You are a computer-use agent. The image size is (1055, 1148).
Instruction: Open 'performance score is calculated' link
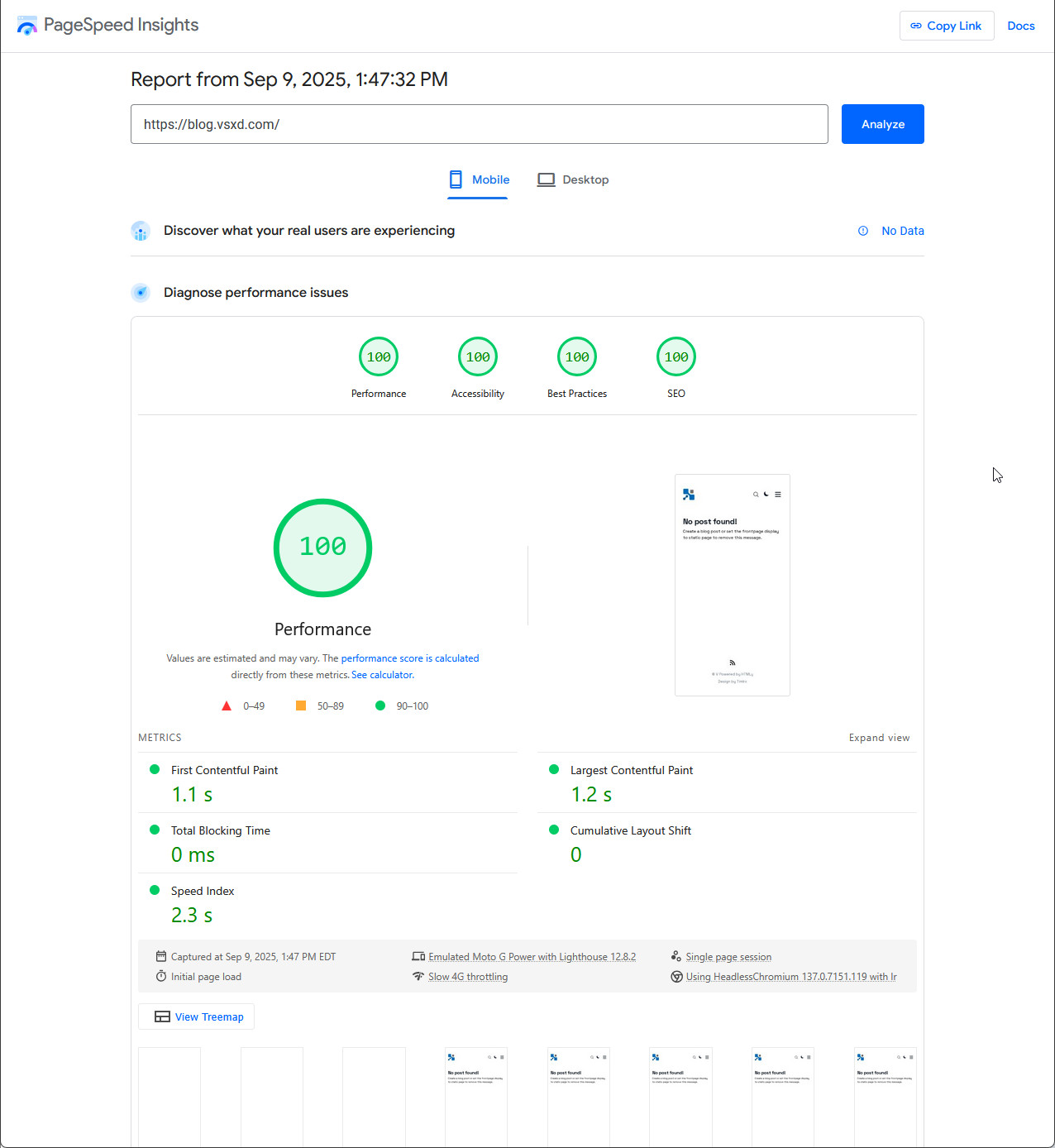410,658
